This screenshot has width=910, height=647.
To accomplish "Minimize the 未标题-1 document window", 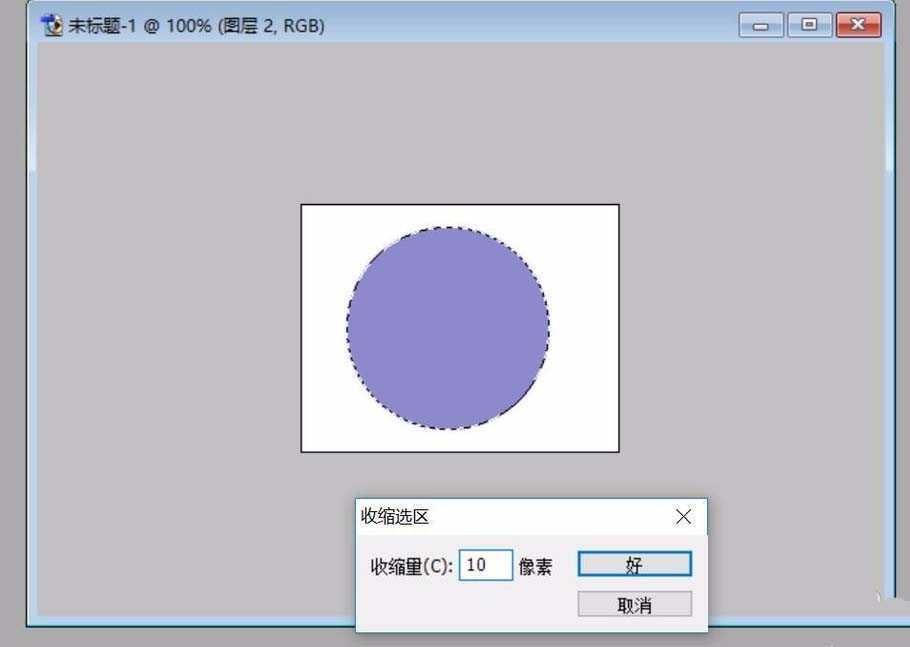I will tap(762, 25).
